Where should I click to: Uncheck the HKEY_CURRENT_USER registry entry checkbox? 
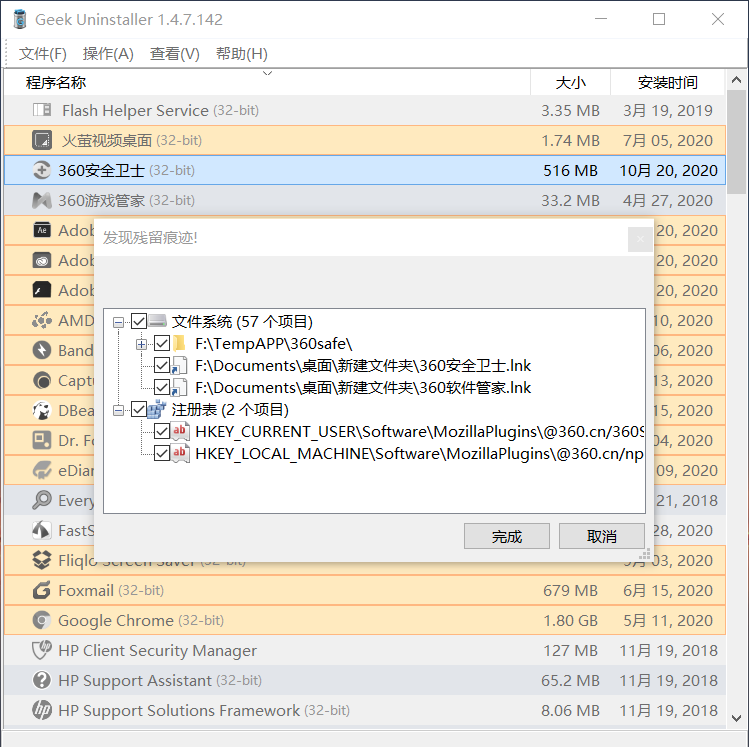[162, 432]
